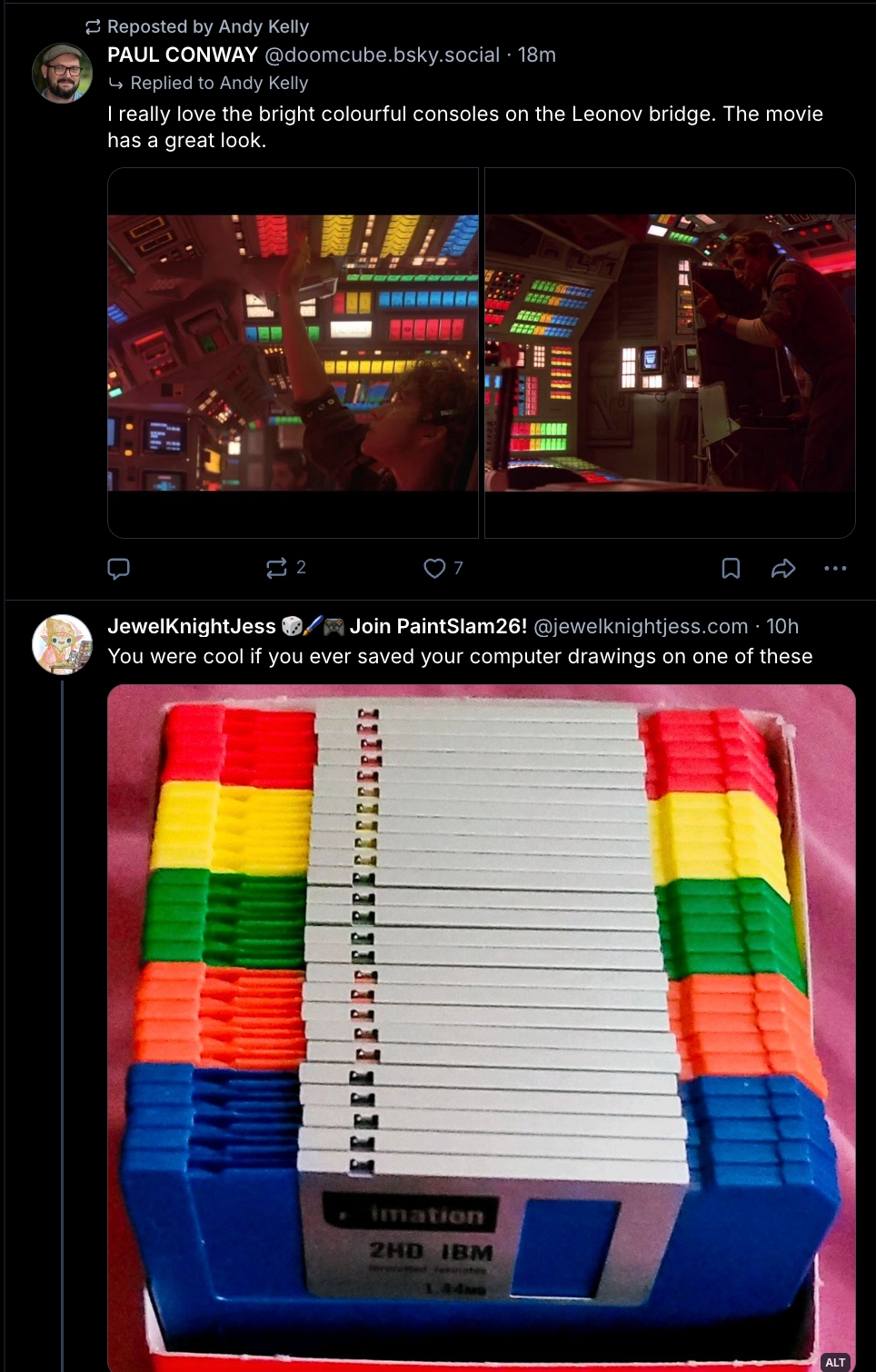Share Paul Conway's post via arrow icon
The image size is (876, 1372).
coord(783,569)
